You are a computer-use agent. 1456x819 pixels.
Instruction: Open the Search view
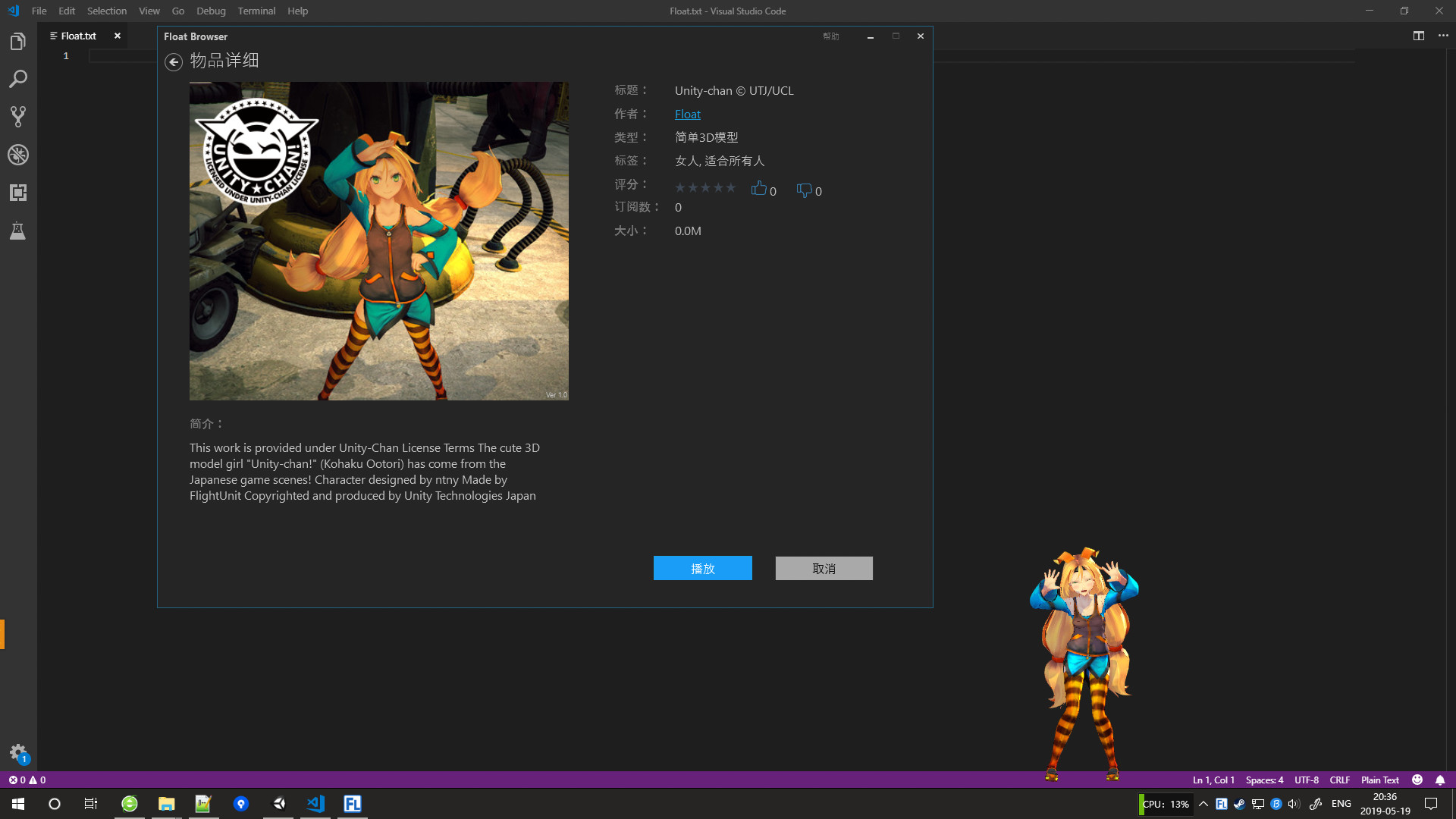click(x=18, y=79)
